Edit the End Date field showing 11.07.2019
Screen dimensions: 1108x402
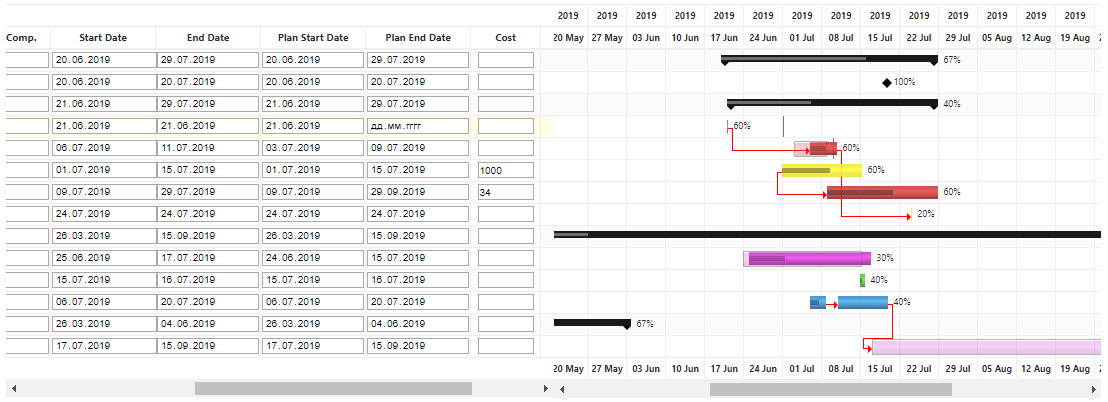208,148
